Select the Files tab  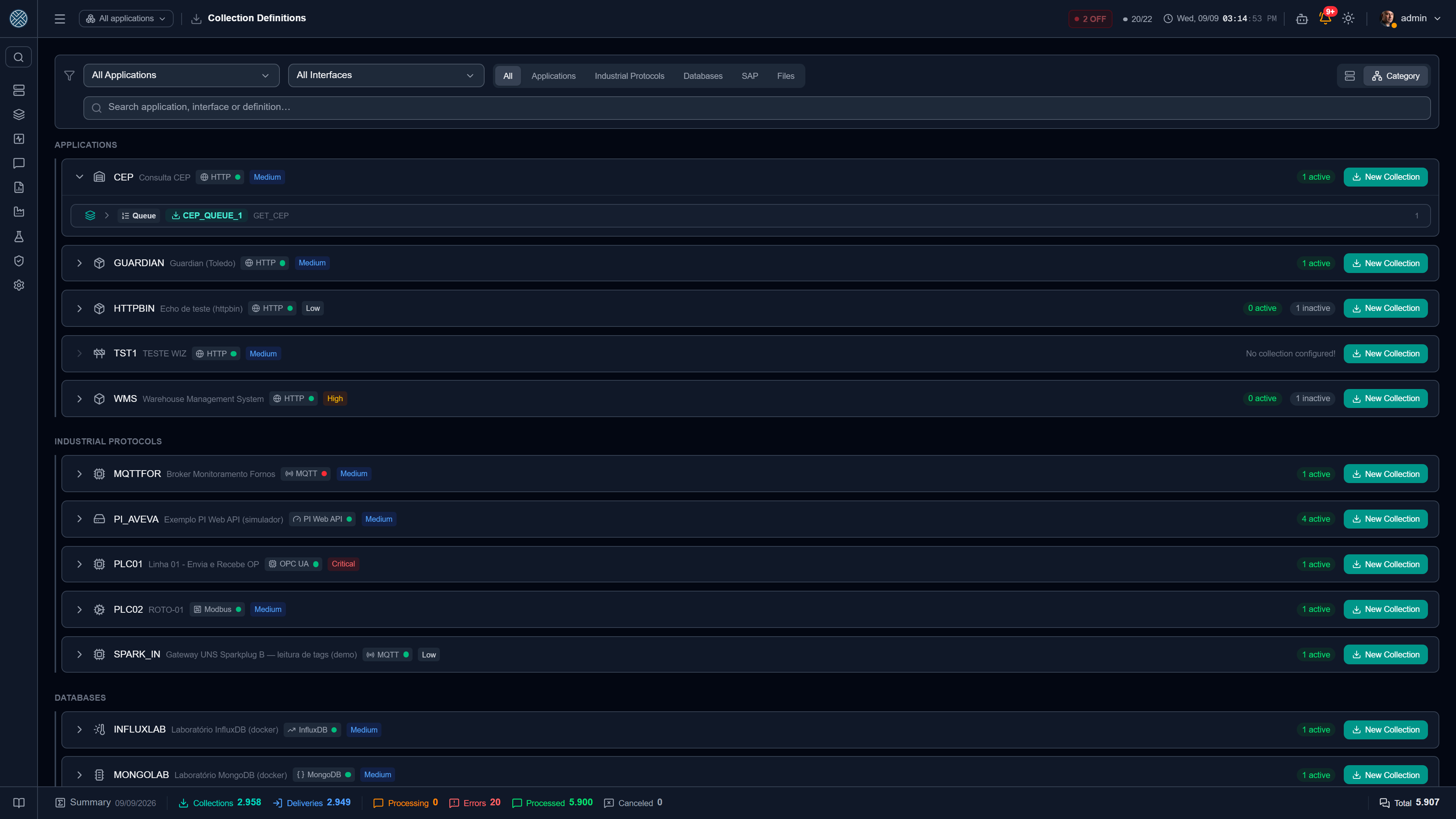[x=786, y=76]
